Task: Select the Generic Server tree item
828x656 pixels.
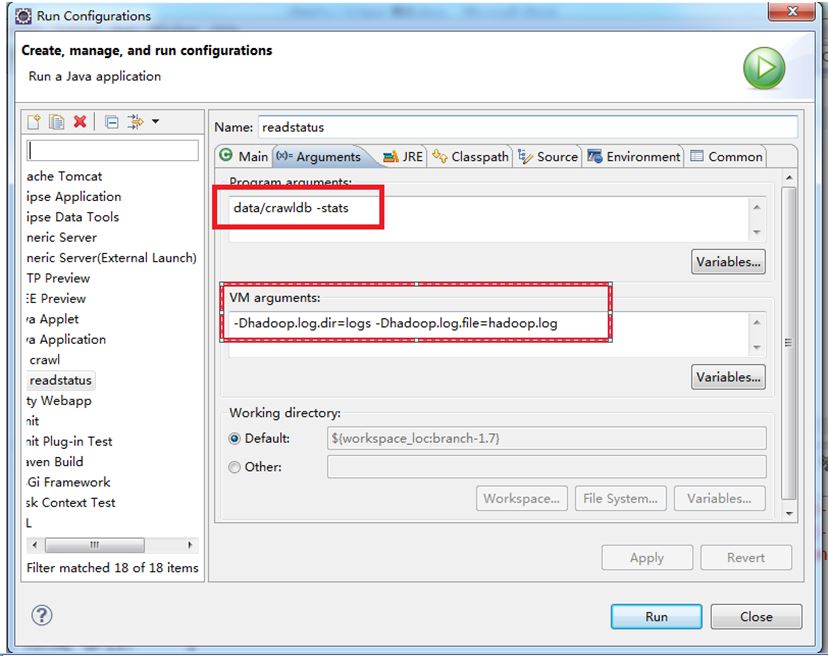Action: pos(61,238)
